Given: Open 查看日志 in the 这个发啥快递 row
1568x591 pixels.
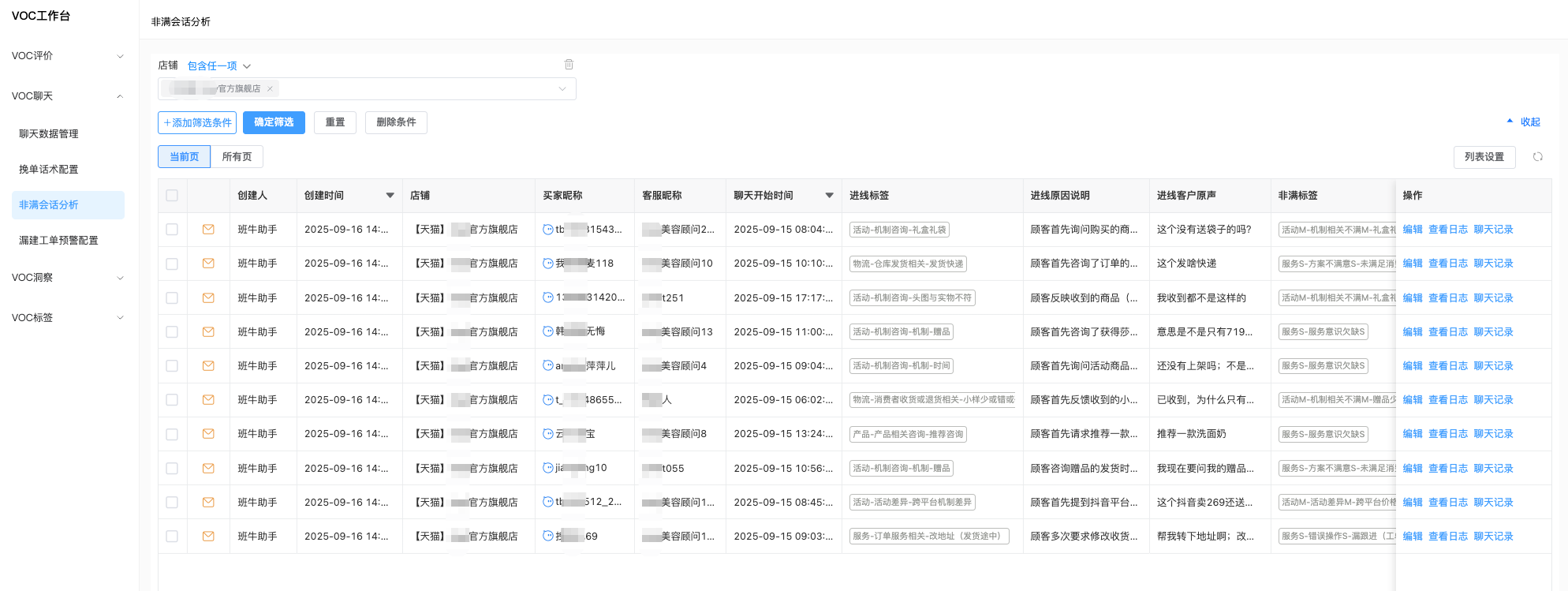Looking at the screenshot, I should [x=1448, y=264].
